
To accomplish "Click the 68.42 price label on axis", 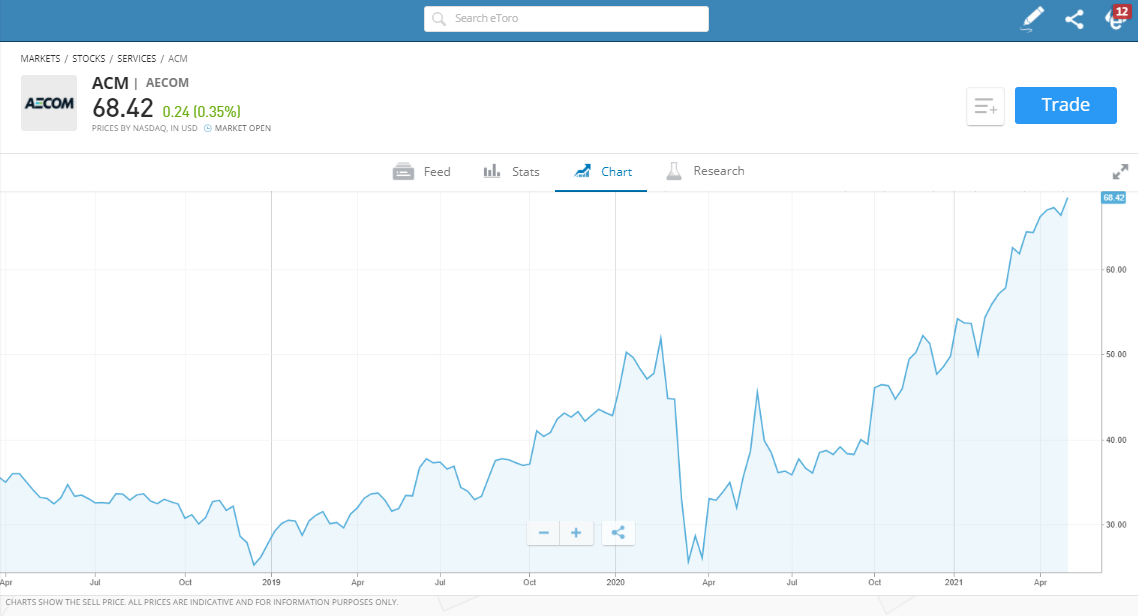I will [x=1113, y=197].
